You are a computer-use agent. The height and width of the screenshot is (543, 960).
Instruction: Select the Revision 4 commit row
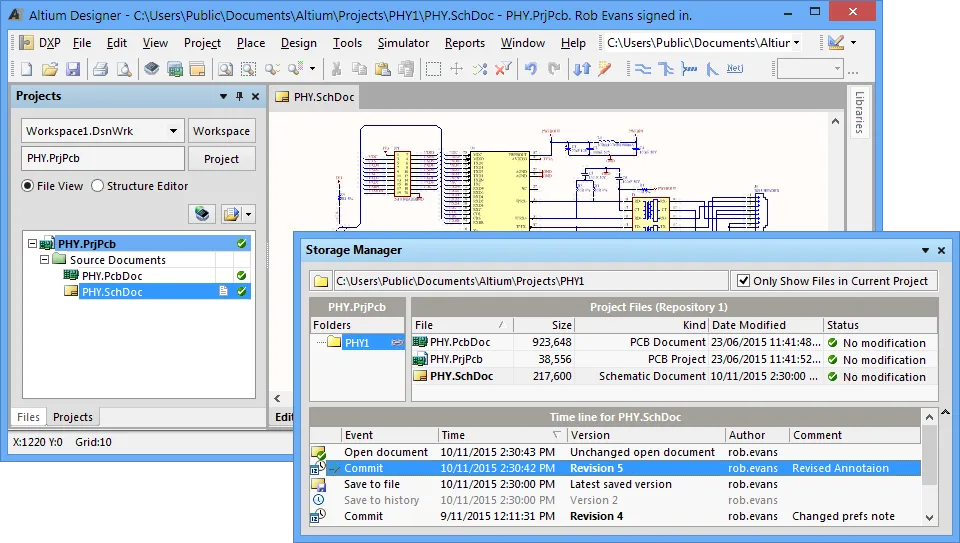point(615,516)
